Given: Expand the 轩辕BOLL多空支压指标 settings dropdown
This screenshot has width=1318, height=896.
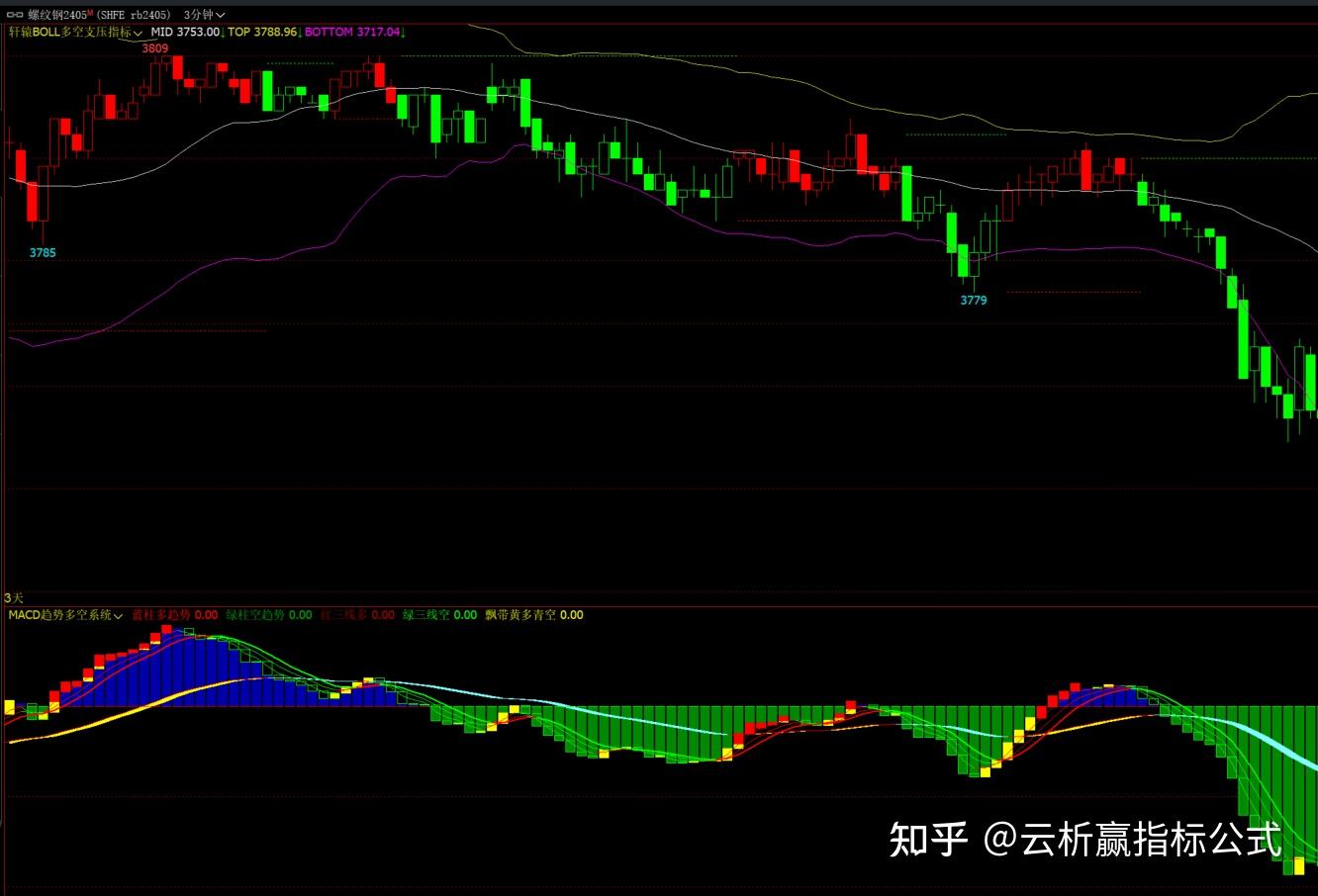Looking at the screenshot, I should [x=140, y=33].
